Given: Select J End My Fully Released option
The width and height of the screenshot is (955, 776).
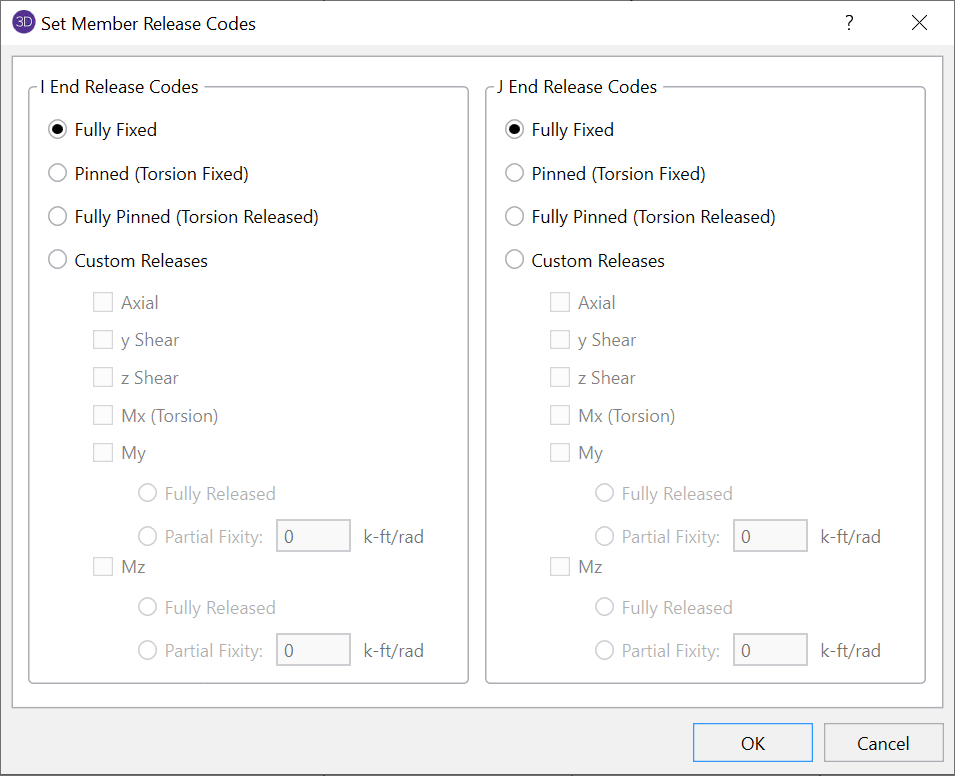Looking at the screenshot, I should pos(605,493).
